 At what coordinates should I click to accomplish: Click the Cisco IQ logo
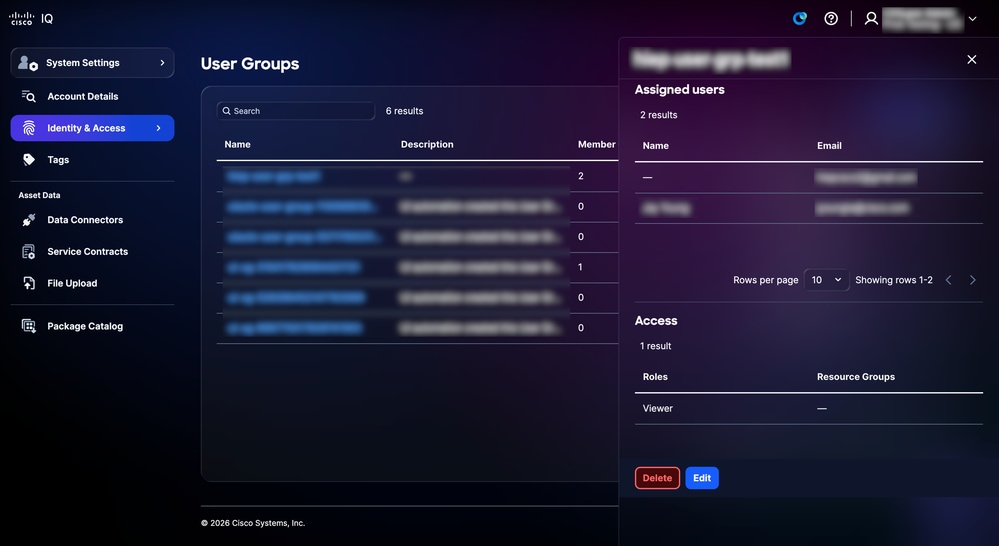(31, 18)
